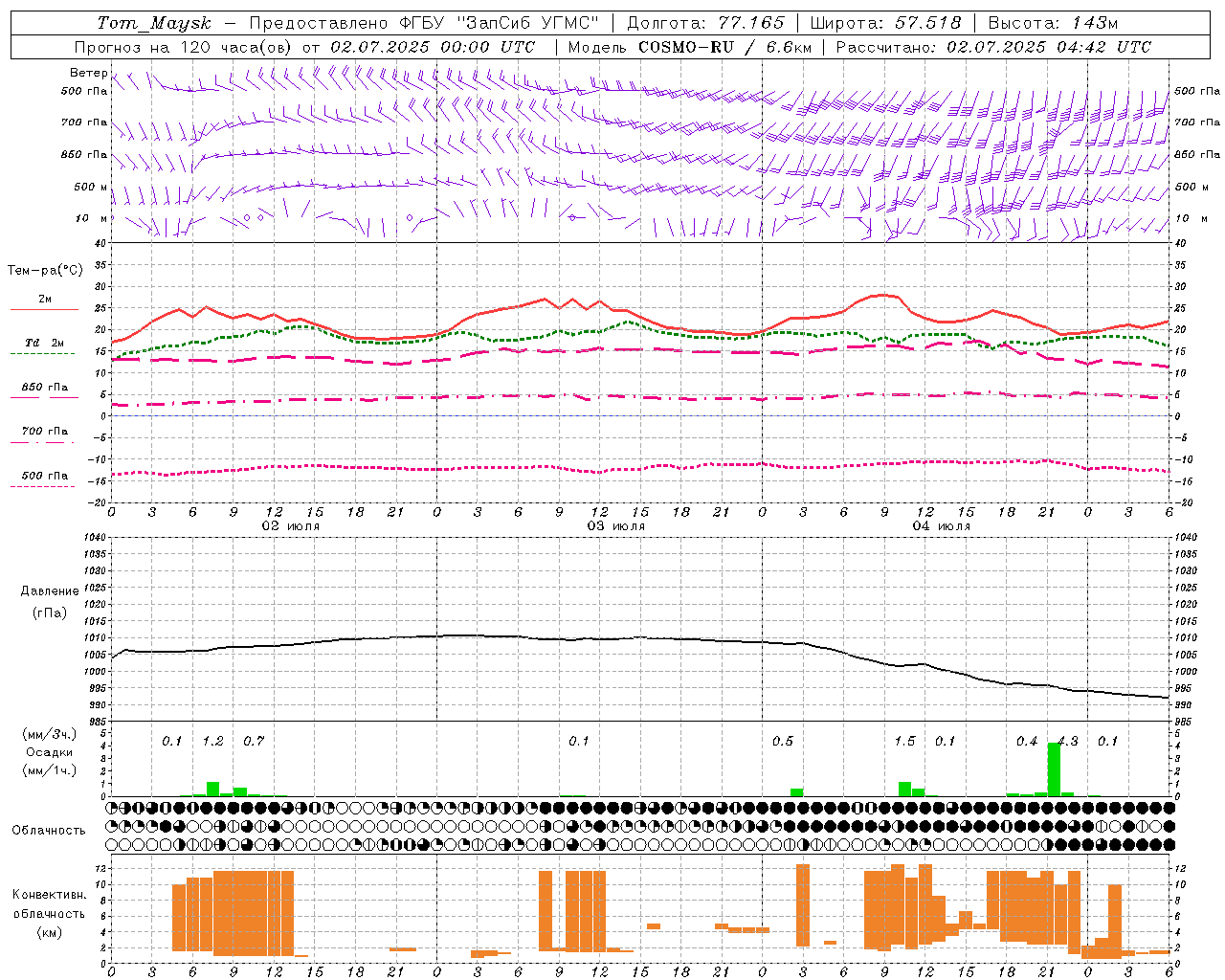1225x980 pixels.
Task: Click the 'Широта: 57.518' value
Action: pos(885,23)
